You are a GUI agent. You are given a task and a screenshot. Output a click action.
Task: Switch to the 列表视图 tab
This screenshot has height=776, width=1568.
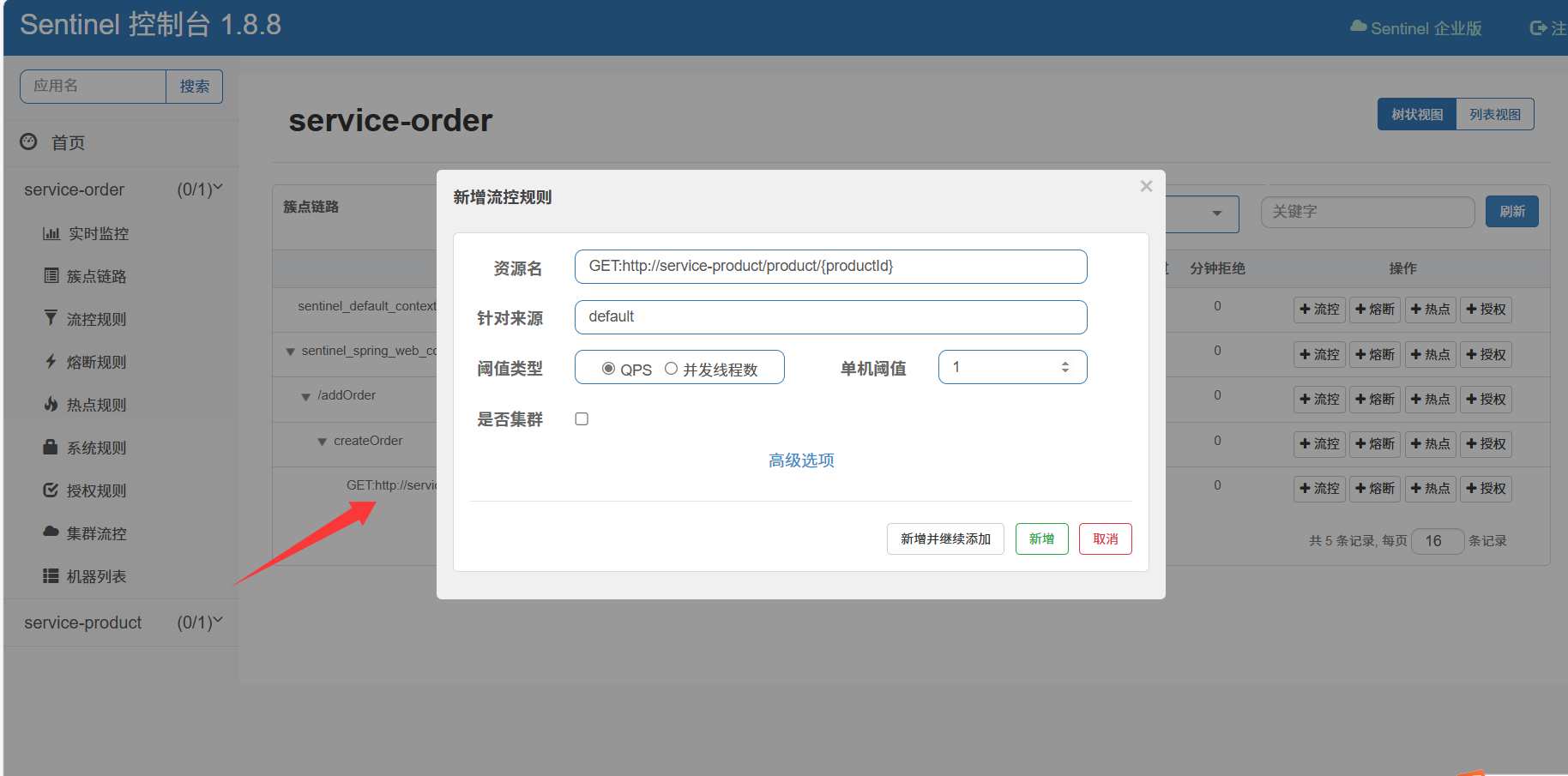1494,114
